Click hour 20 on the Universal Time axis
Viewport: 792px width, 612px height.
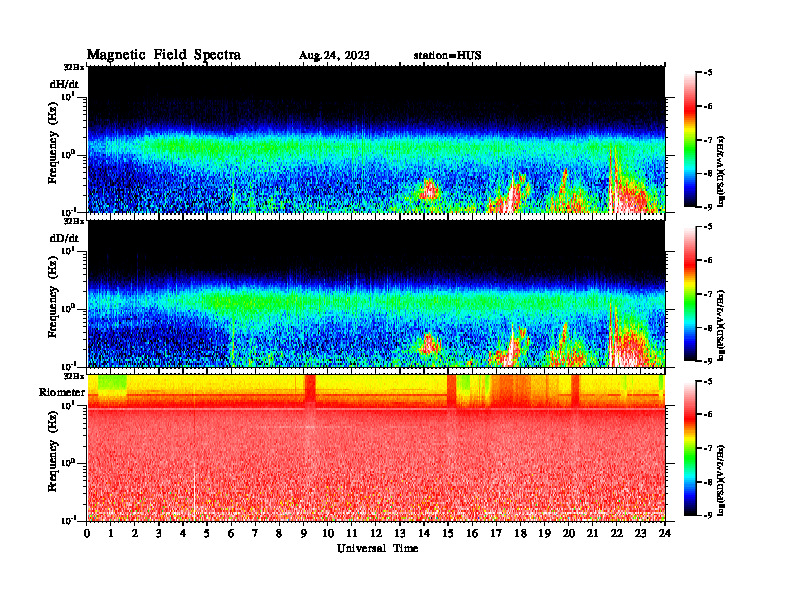(x=569, y=533)
